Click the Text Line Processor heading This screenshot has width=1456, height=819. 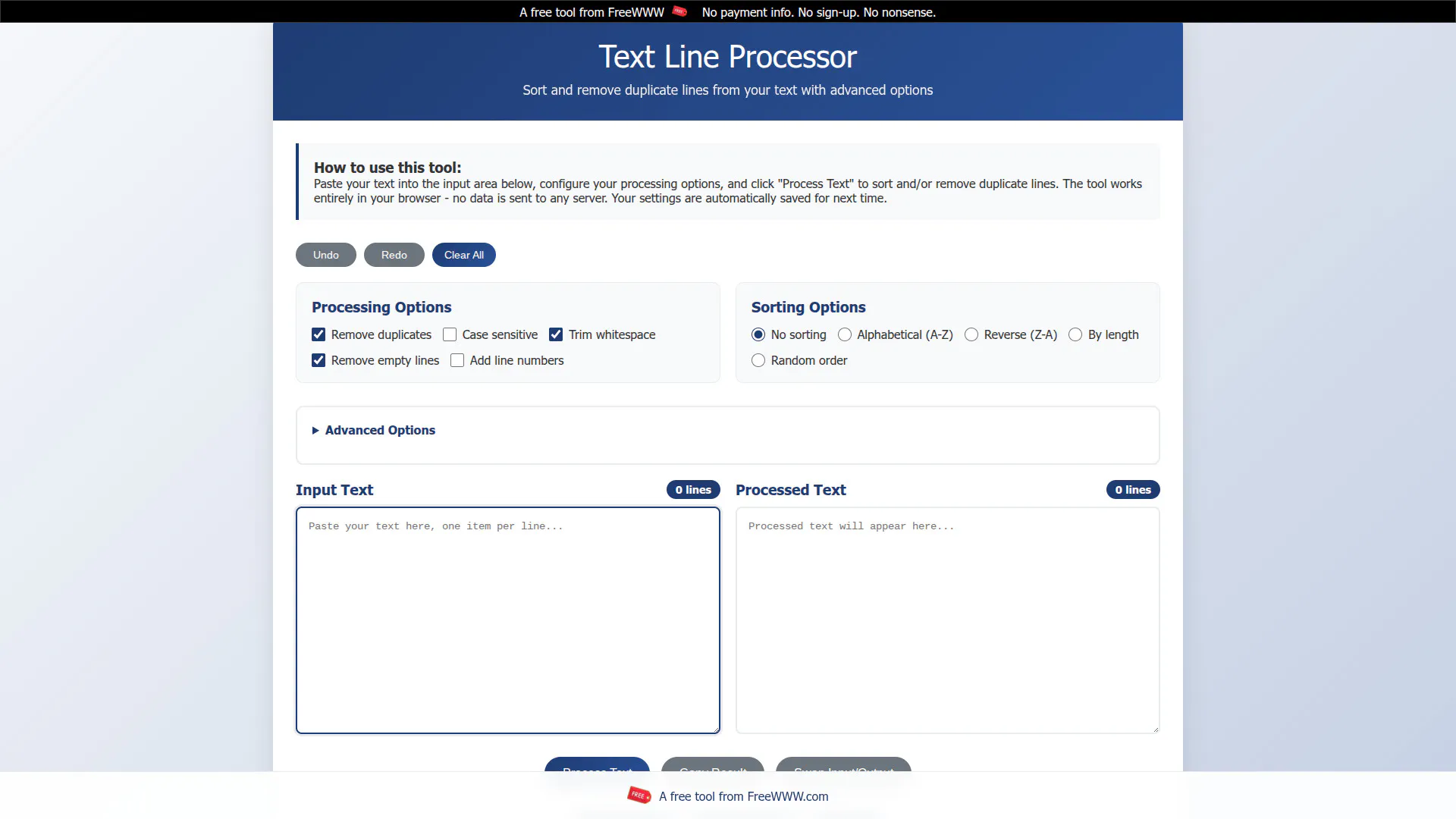728,57
